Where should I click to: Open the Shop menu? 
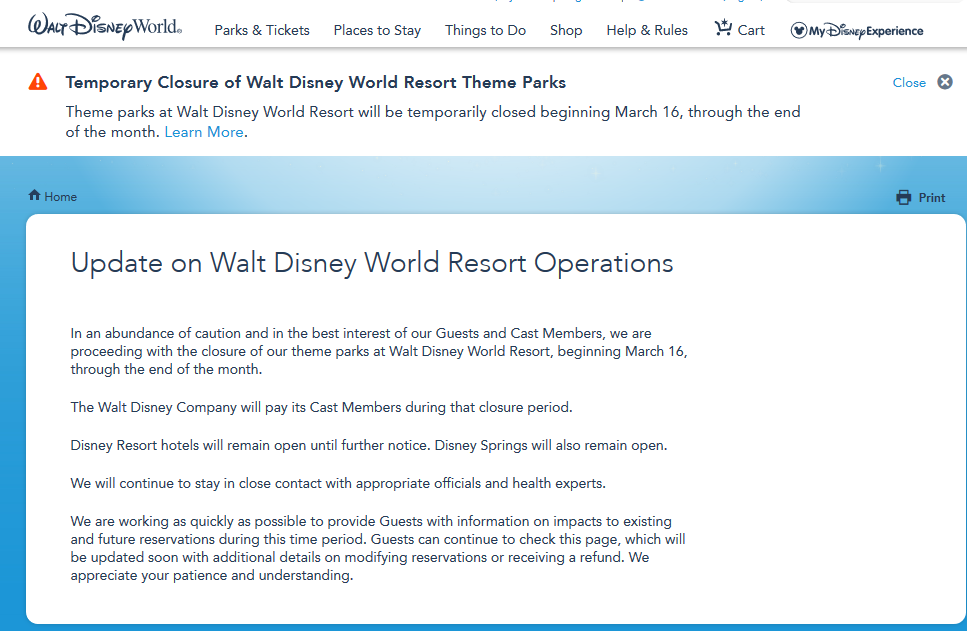[x=566, y=30]
